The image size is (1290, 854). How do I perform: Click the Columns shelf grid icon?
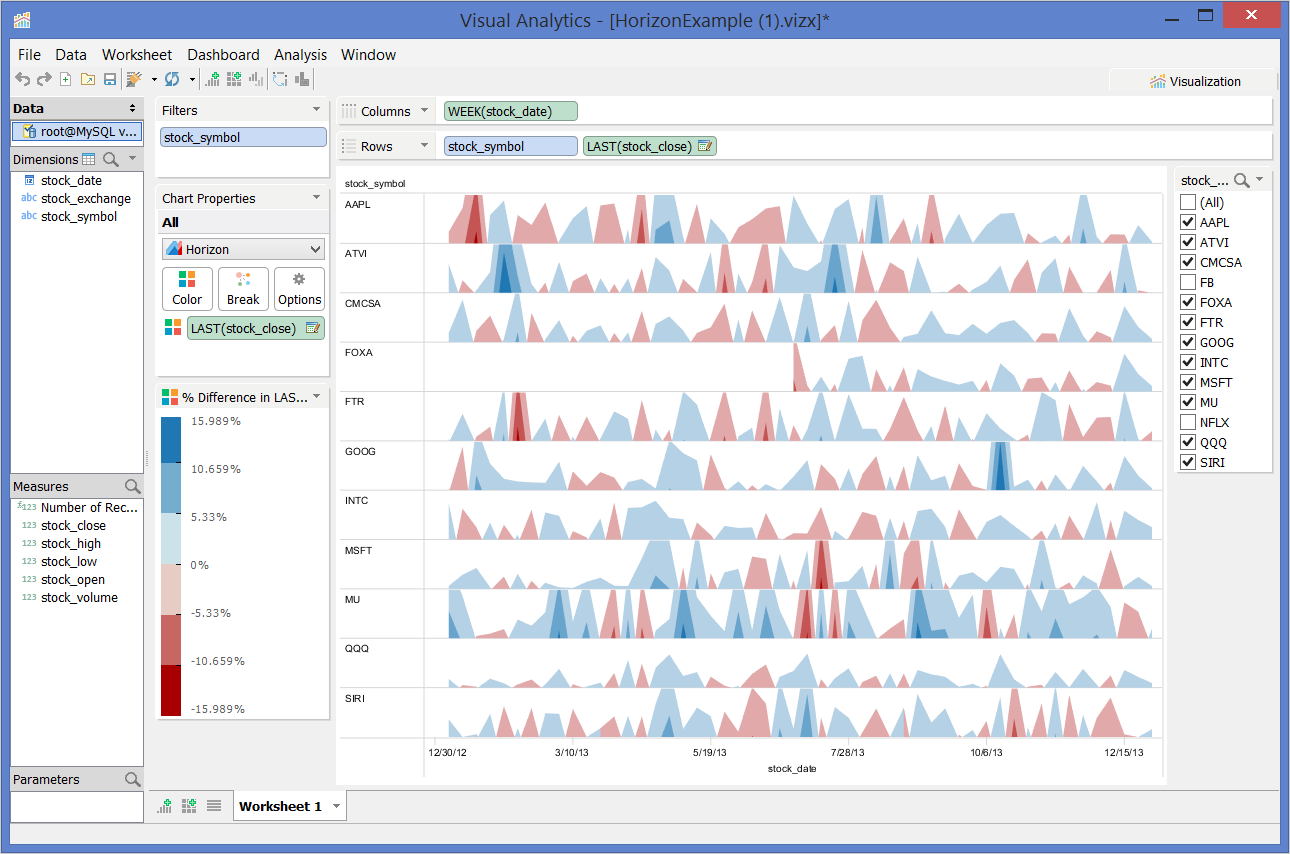coord(349,111)
